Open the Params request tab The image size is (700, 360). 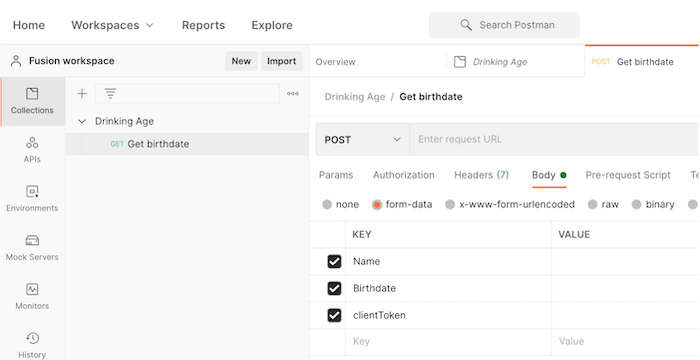point(336,175)
